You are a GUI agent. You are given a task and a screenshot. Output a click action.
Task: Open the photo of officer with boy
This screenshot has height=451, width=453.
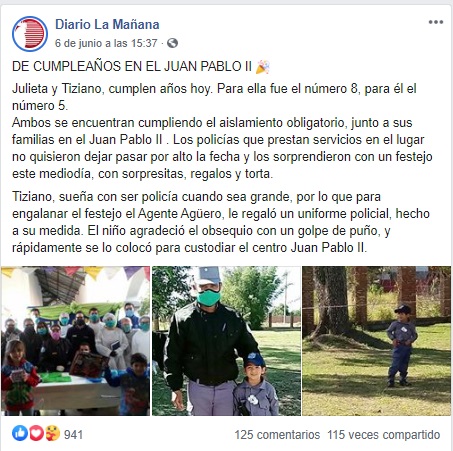226,341
